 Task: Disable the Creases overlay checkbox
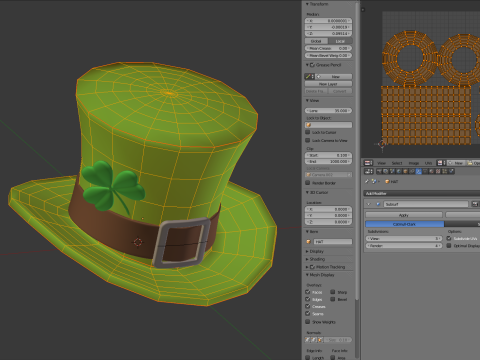pyautogui.click(x=308, y=306)
